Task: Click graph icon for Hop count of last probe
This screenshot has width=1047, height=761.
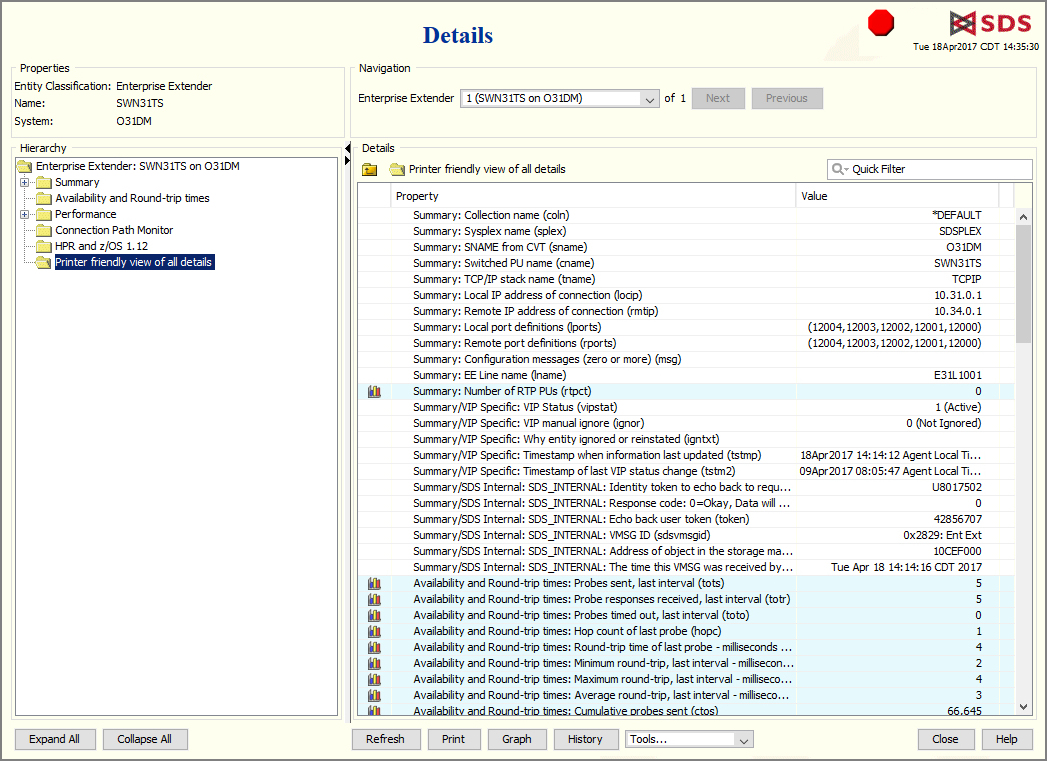Action: click(x=374, y=631)
